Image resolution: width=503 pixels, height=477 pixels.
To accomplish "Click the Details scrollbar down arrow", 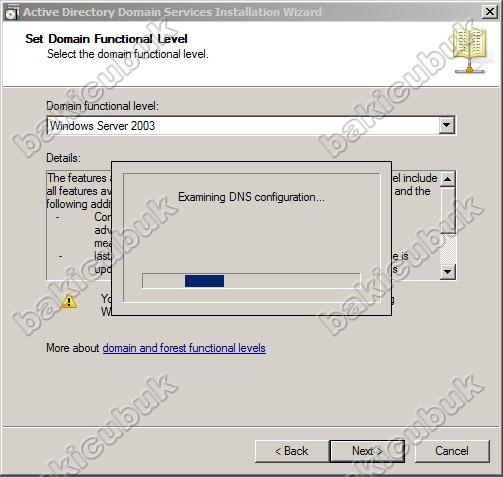I will [x=447, y=272].
